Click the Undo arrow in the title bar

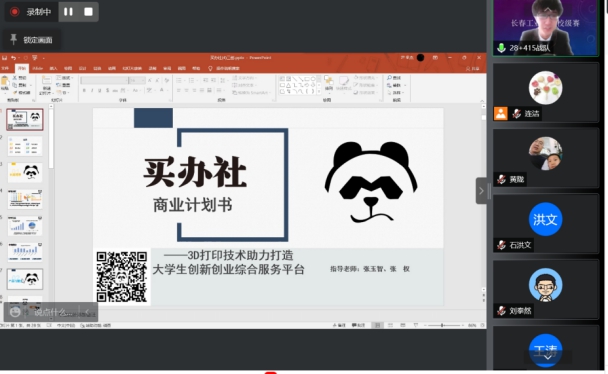(14, 58)
